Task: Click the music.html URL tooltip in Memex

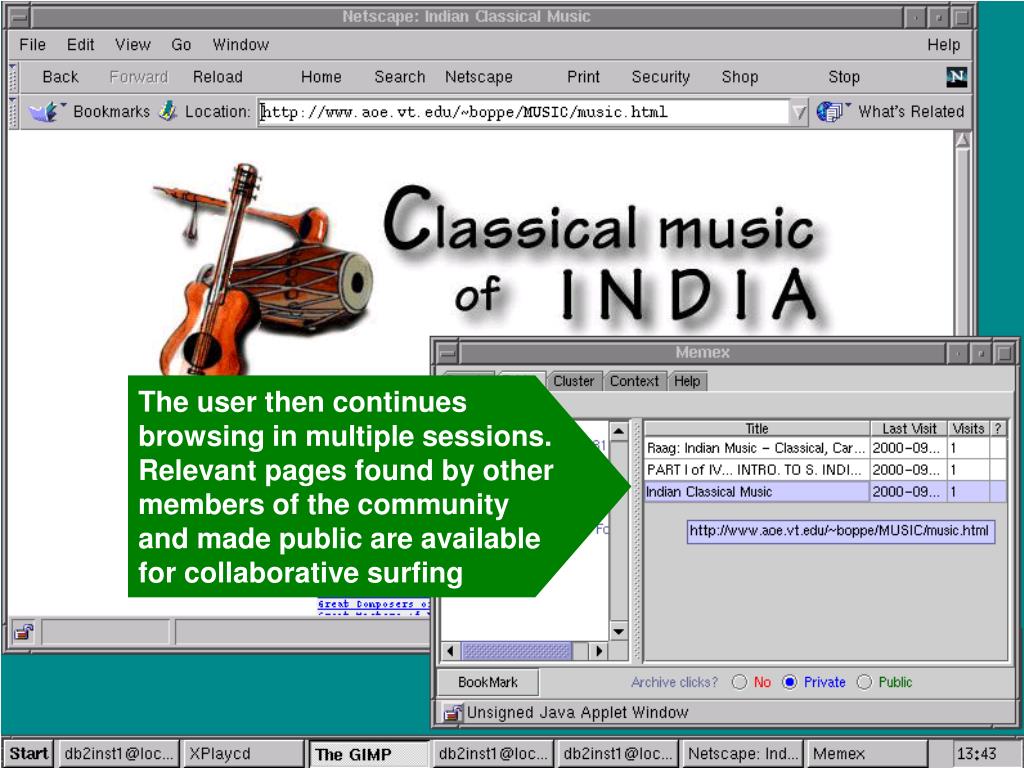Action: [x=840, y=531]
